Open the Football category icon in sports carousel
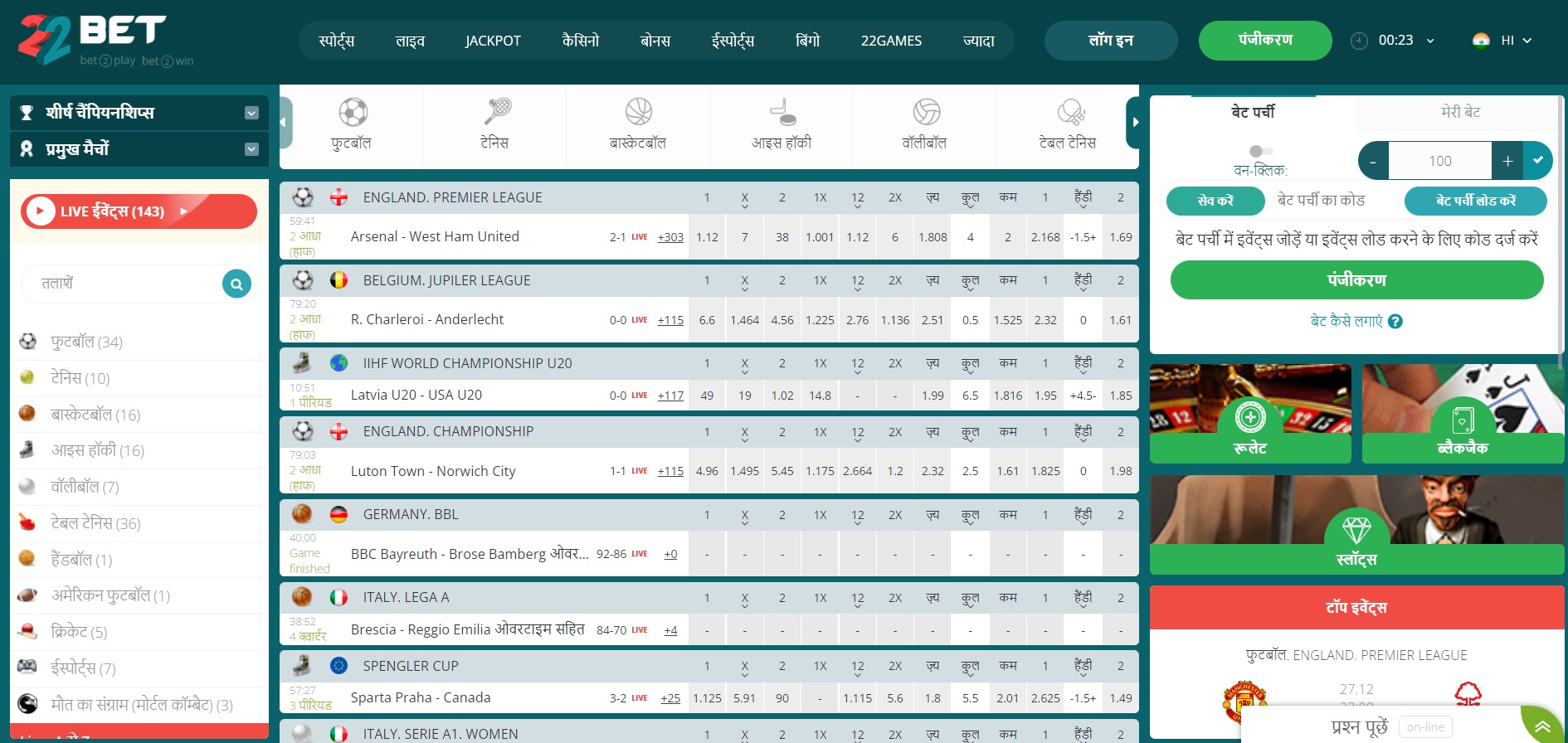 pos(353,112)
